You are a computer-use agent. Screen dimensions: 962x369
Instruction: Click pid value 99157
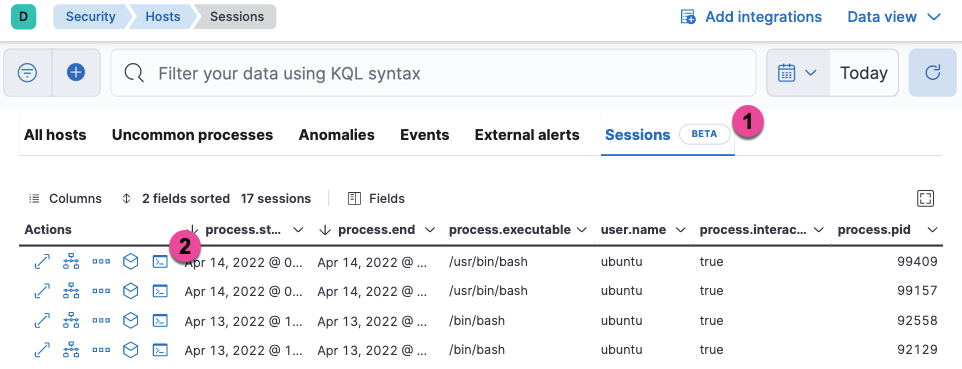coord(917,290)
